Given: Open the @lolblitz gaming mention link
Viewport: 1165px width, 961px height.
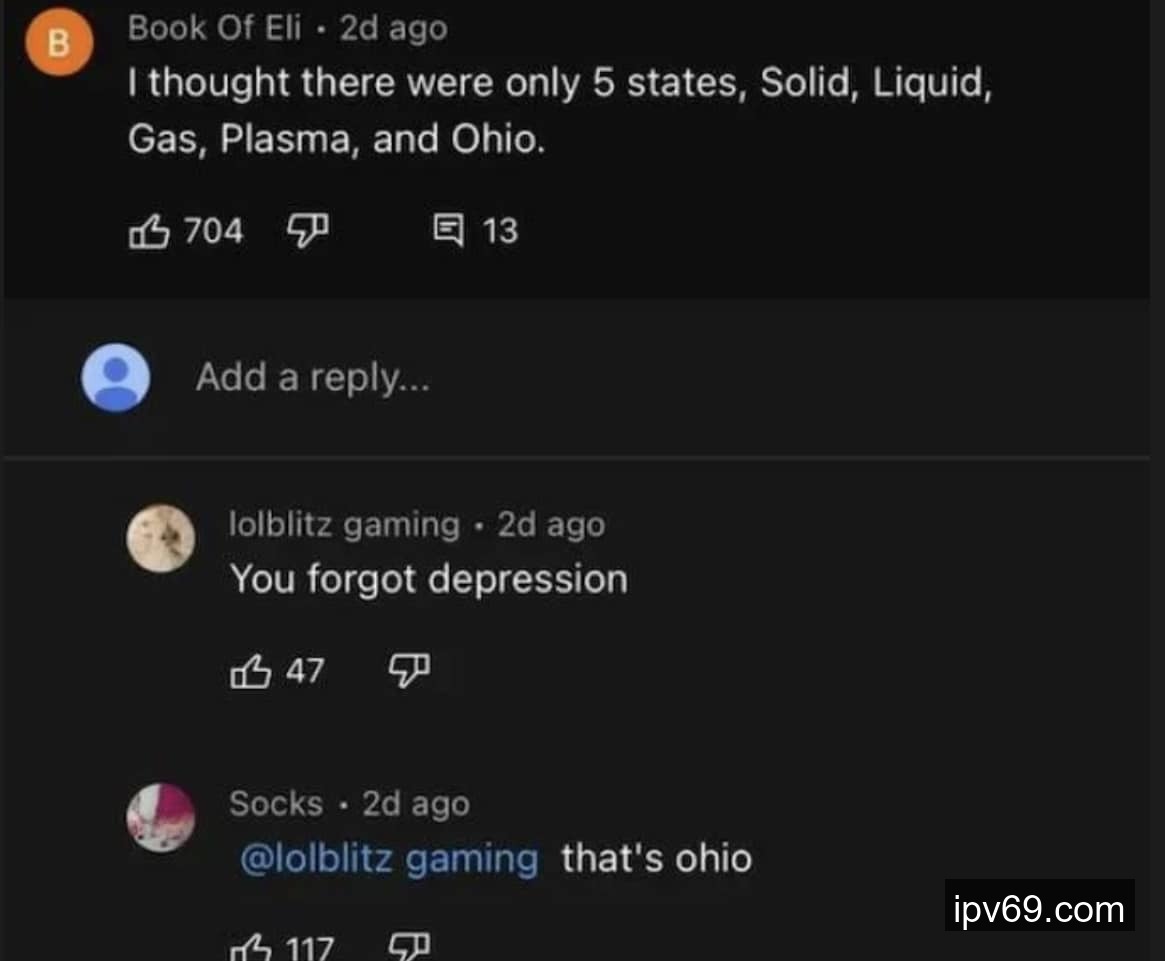Looking at the screenshot, I should (x=389, y=858).
